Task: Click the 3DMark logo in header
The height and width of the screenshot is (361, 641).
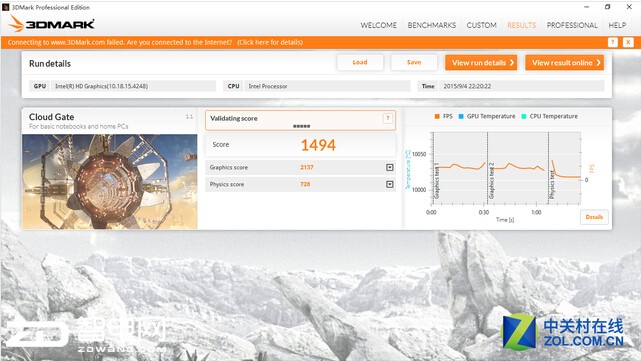Action: 52,24
